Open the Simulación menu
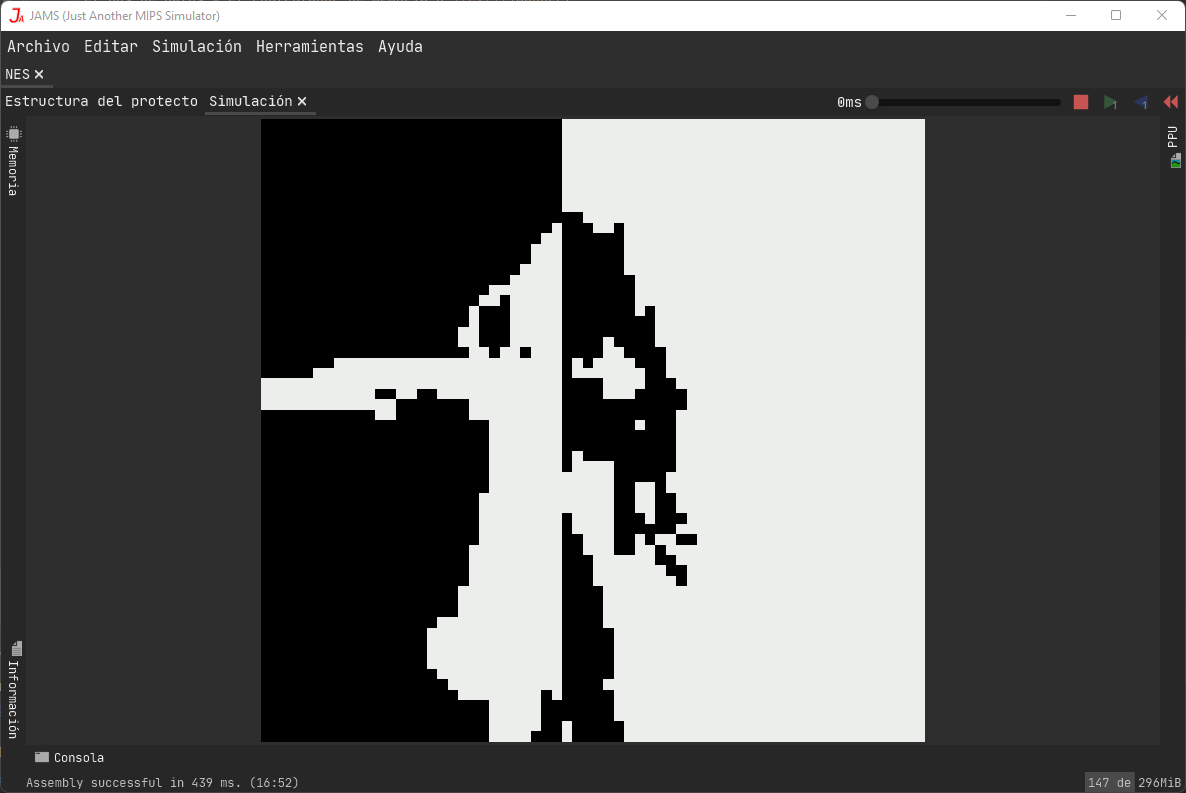Viewport: 1186px width, 793px height. pyautogui.click(x=196, y=46)
